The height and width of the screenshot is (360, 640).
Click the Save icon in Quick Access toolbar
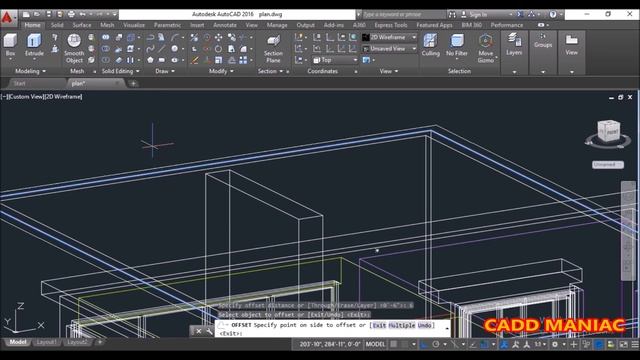click(49, 14)
